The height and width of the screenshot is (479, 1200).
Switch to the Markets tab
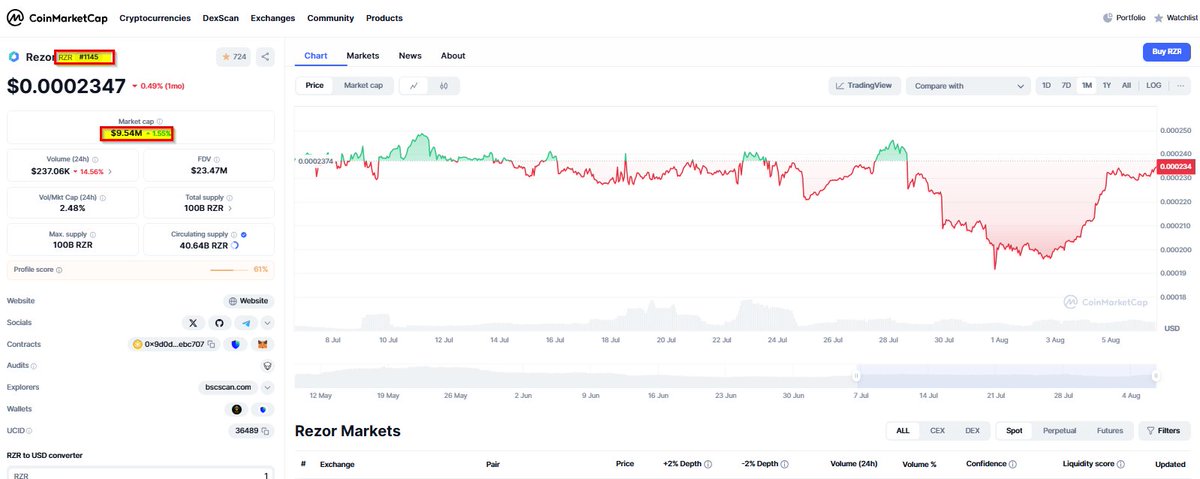coord(363,56)
